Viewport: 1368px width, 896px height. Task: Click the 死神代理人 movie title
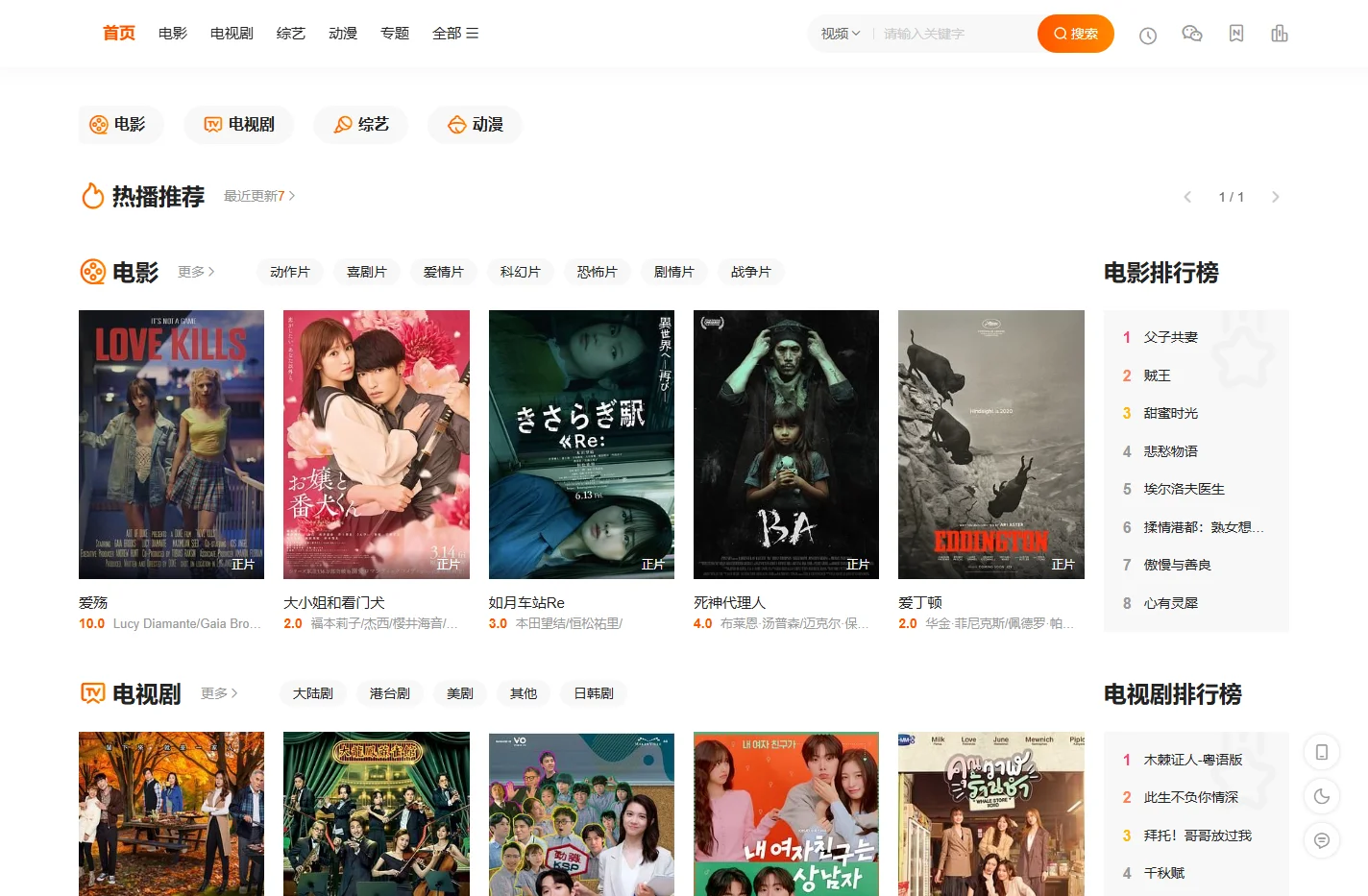tap(730, 602)
